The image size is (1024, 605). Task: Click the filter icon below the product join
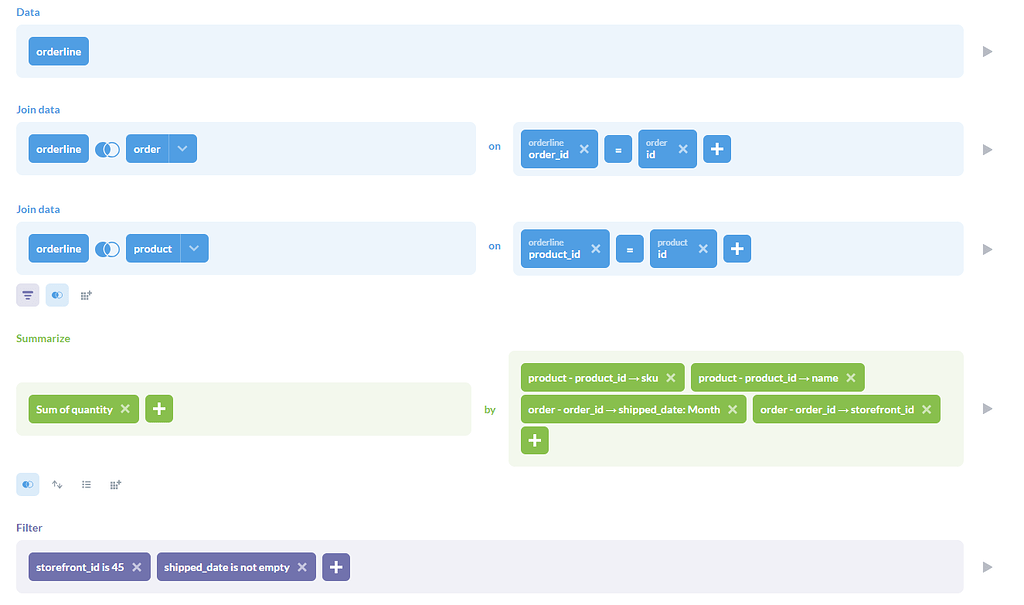[27, 296]
